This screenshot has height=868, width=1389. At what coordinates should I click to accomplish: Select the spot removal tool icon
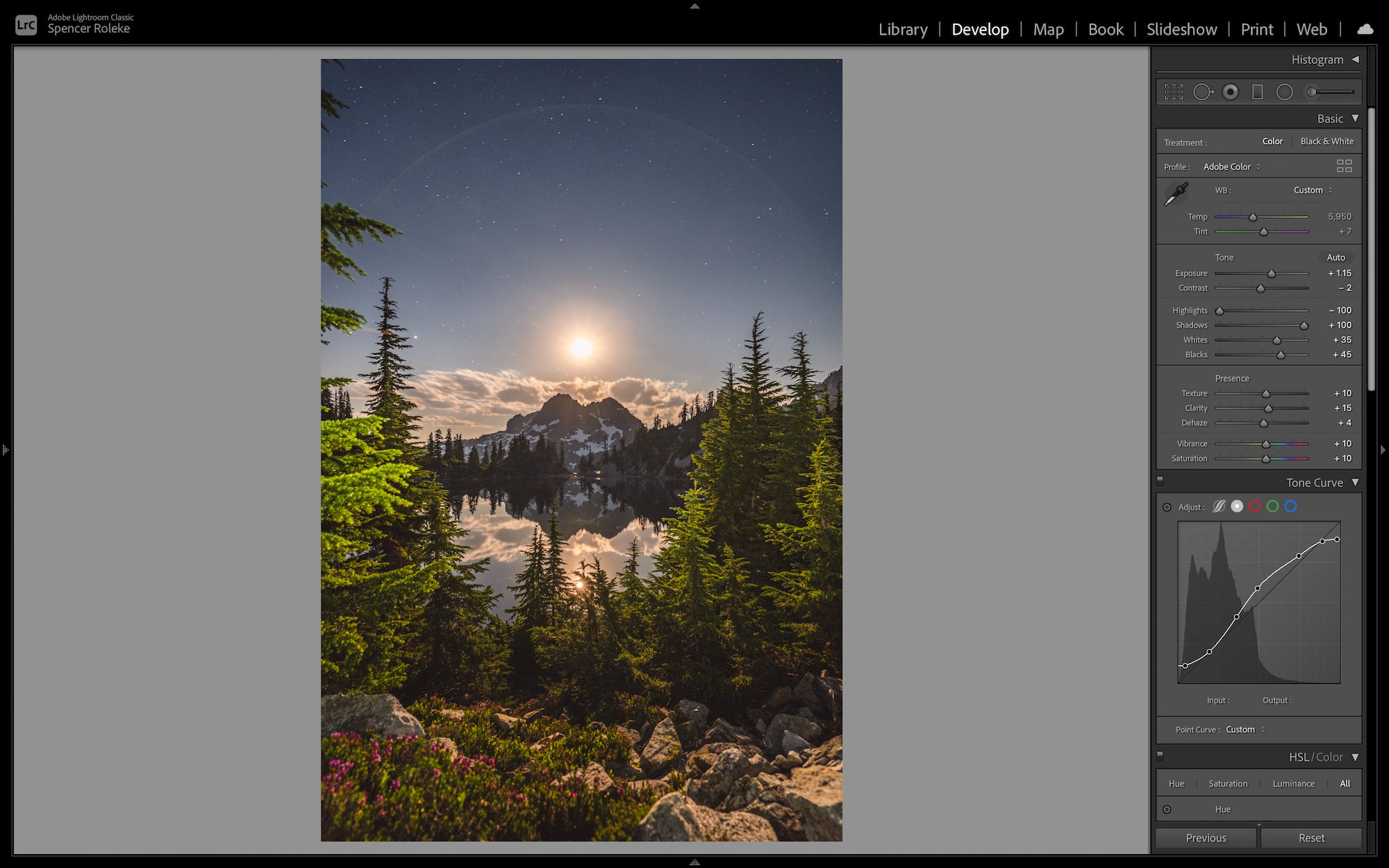[x=1205, y=91]
